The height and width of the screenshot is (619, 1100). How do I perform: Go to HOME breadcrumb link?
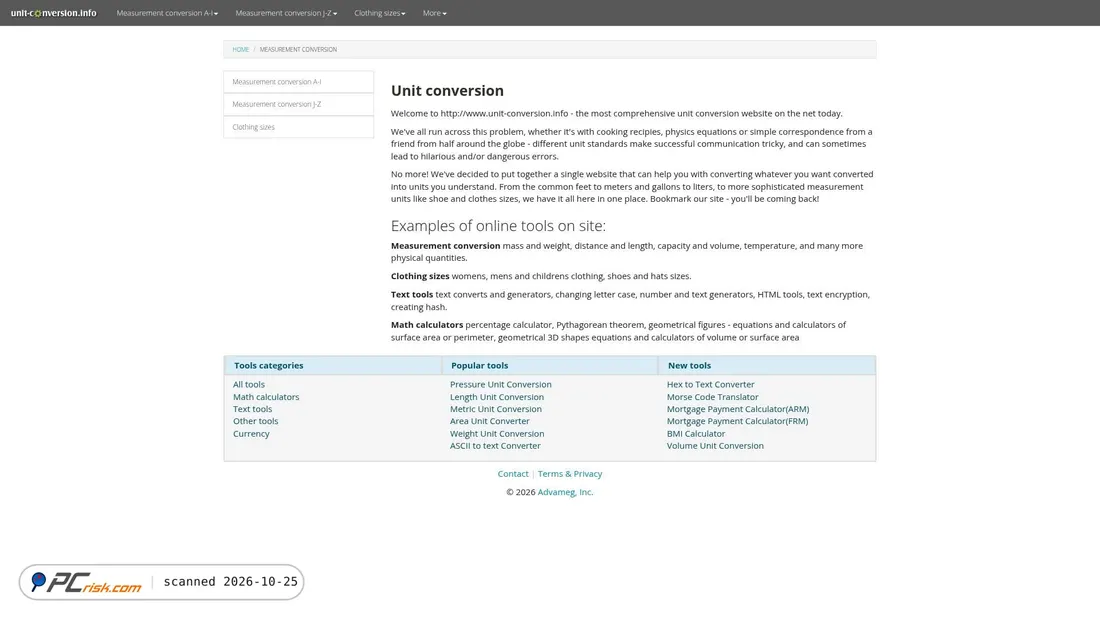[241, 50]
